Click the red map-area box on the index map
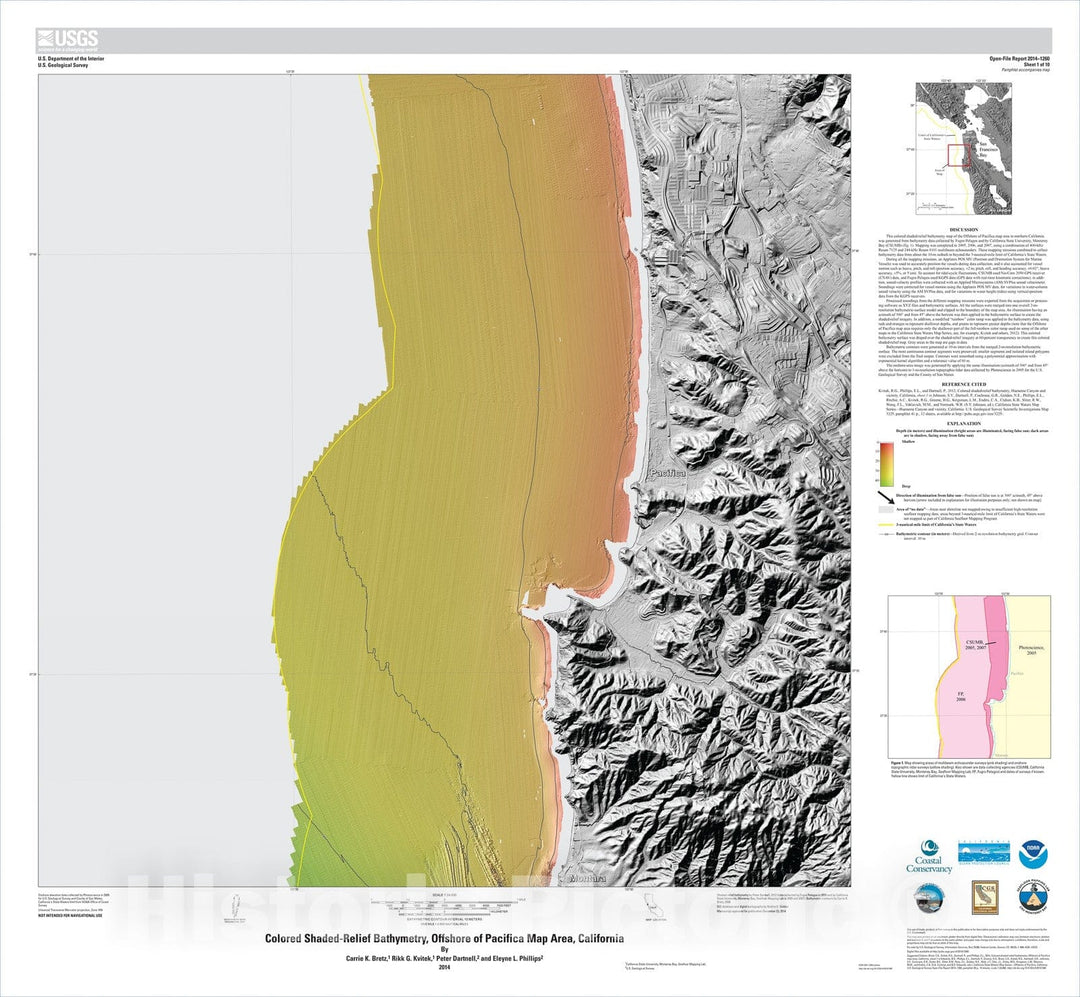The height and width of the screenshot is (997, 1080). (x=961, y=155)
